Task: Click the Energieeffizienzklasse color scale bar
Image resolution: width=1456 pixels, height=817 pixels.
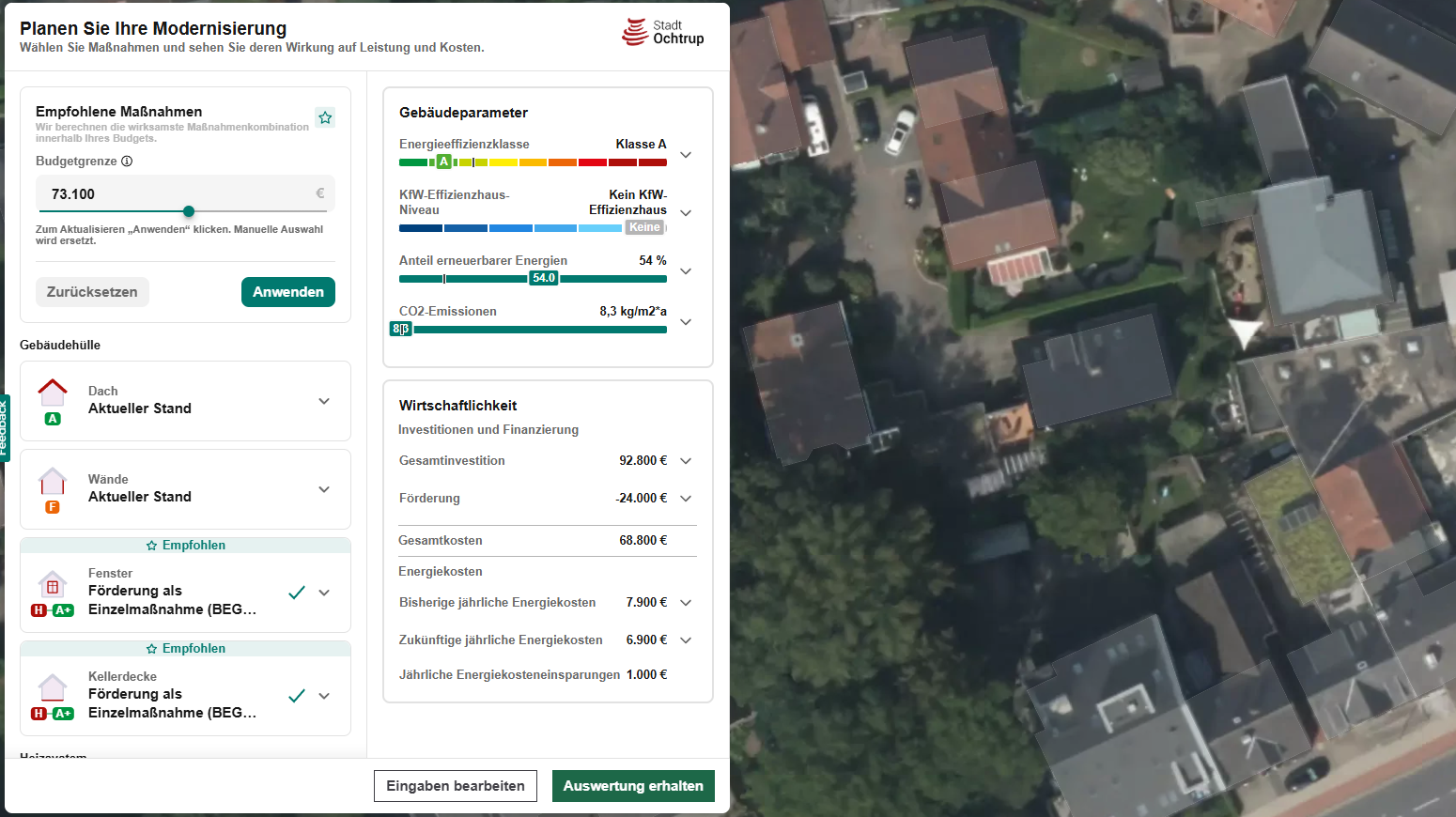Action: coord(533,162)
